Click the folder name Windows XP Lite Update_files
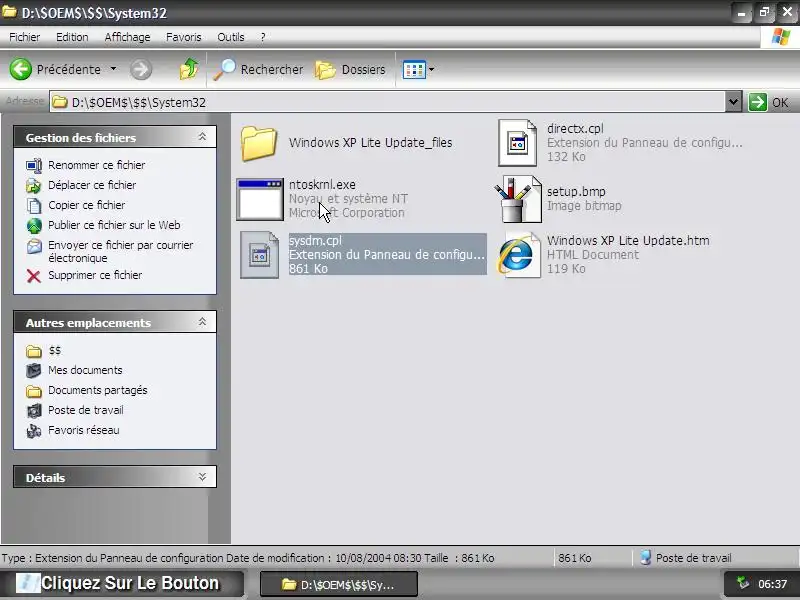This screenshot has width=800, height=600. pyautogui.click(x=370, y=142)
